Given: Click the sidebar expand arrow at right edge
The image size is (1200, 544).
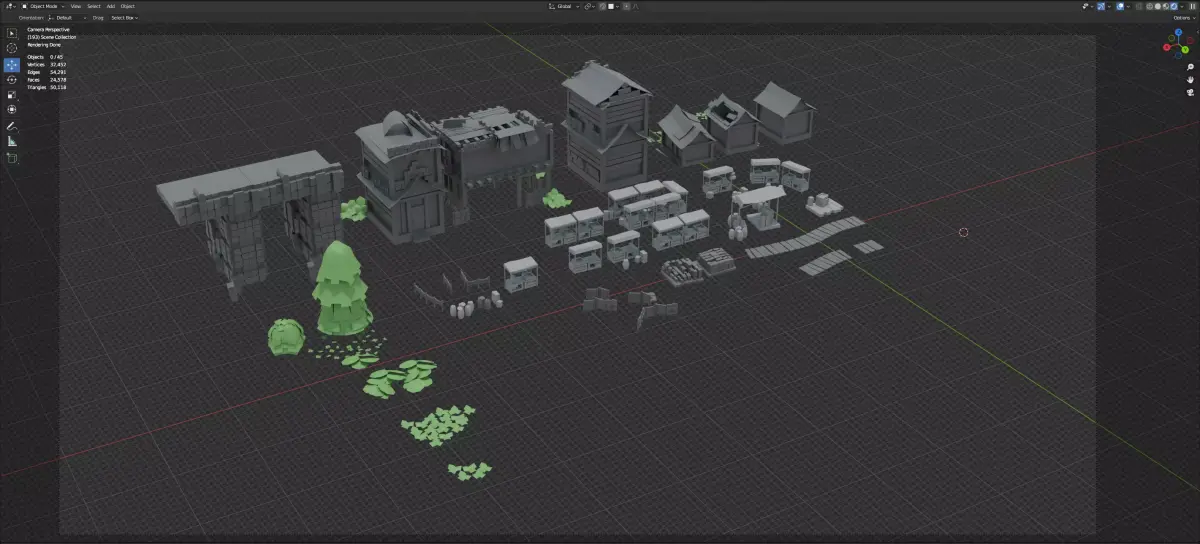Looking at the screenshot, I should (x=1196, y=30).
